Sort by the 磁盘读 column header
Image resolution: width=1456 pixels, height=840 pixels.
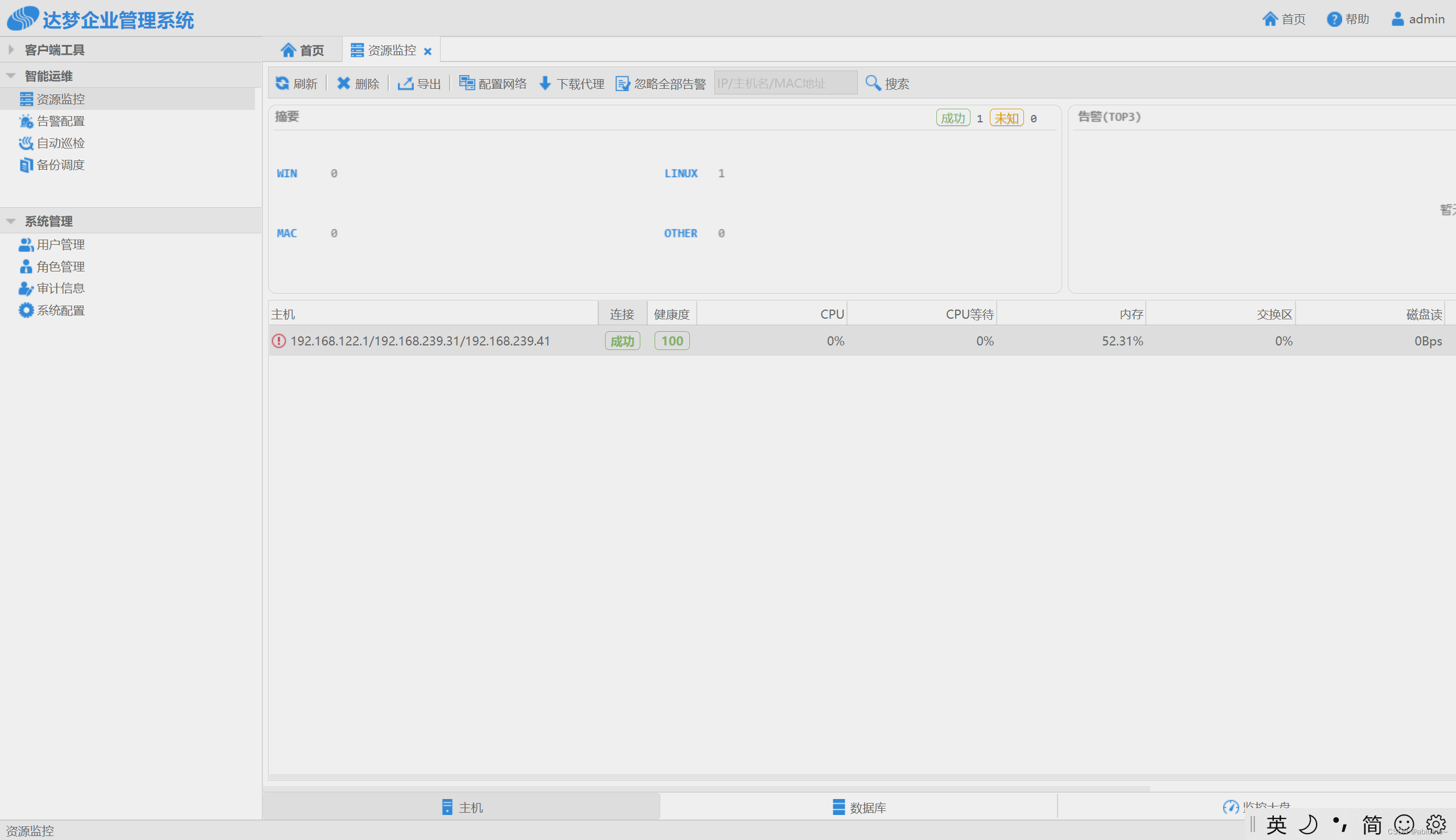tap(1370, 314)
